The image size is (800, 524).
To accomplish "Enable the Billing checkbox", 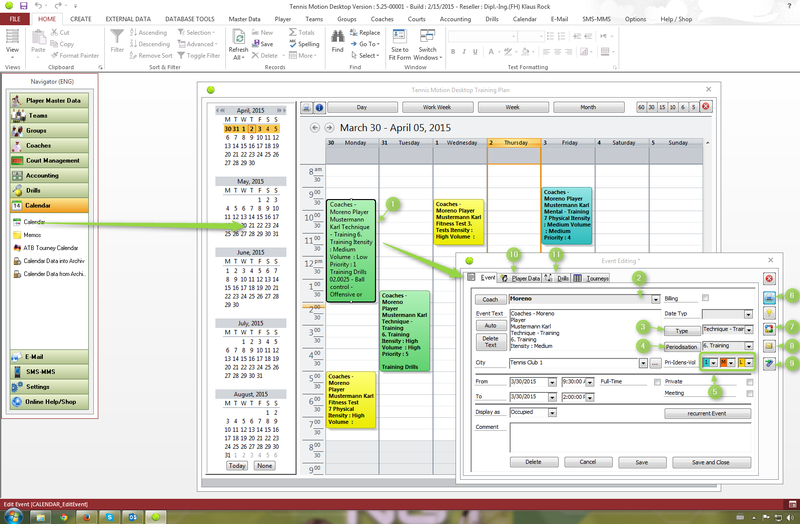I will pyautogui.click(x=706, y=298).
